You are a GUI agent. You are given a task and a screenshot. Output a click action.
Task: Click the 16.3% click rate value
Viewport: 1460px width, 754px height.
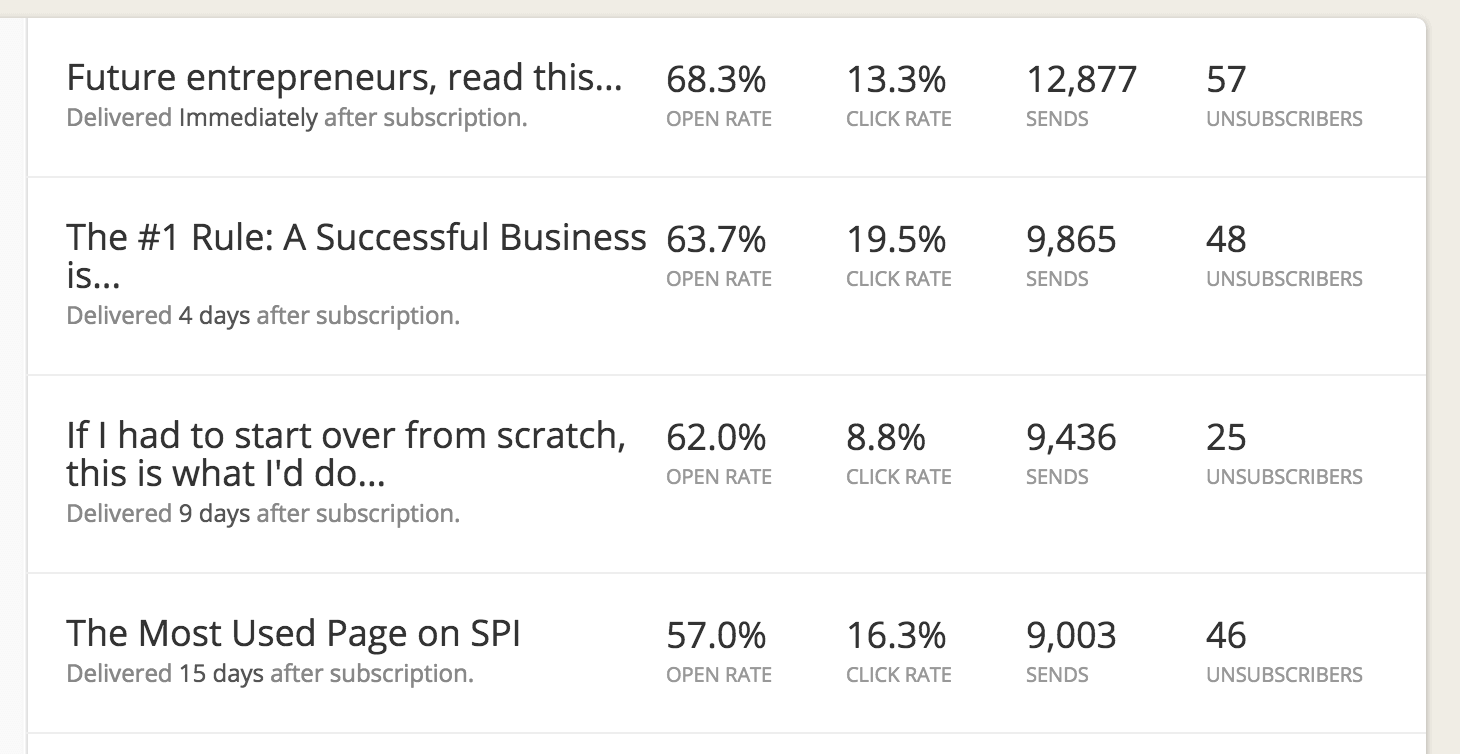pyautogui.click(x=896, y=635)
